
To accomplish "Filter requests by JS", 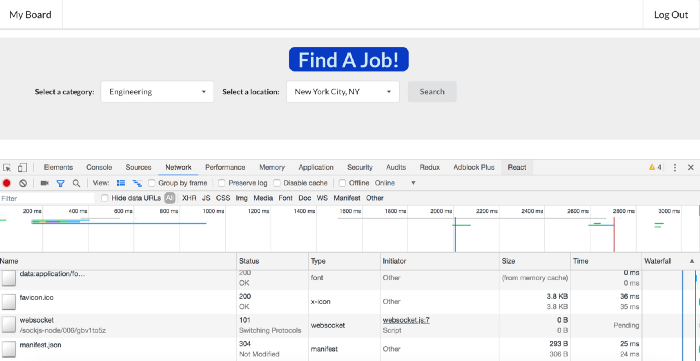I will point(206,198).
